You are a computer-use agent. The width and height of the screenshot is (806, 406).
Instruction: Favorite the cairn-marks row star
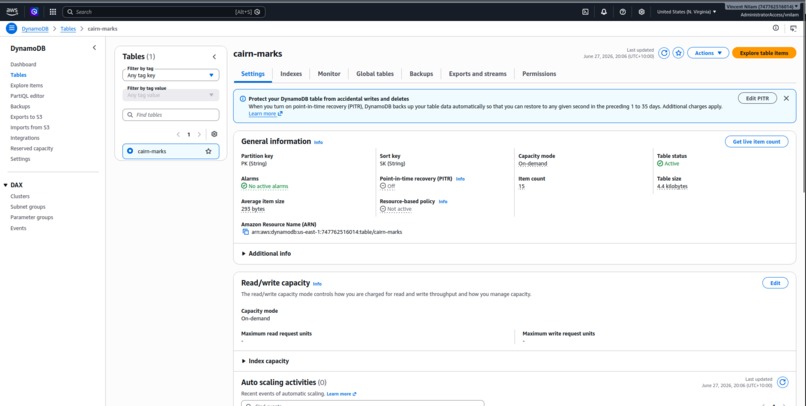tap(208, 151)
